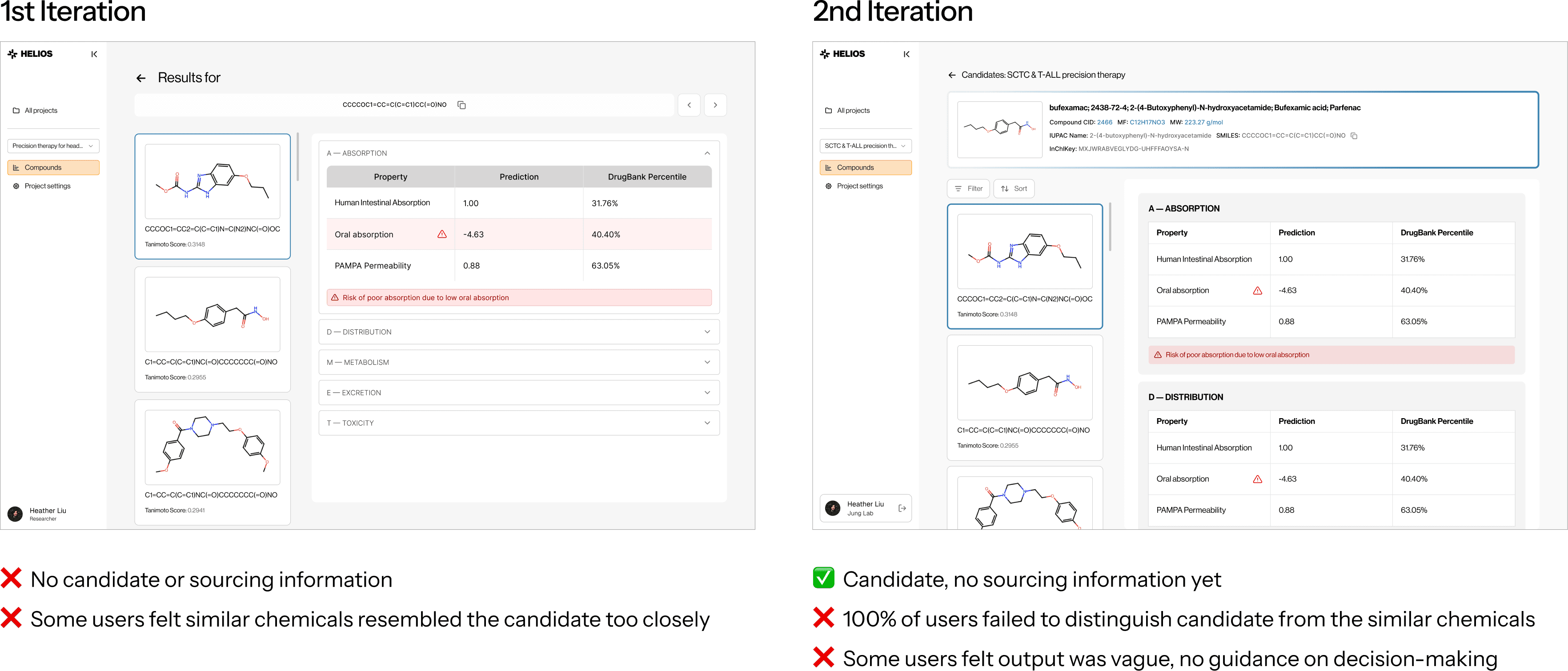Copy SMILES icon in bufexamac card
This screenshot has height=671, width=1568.
[1354, 136]
